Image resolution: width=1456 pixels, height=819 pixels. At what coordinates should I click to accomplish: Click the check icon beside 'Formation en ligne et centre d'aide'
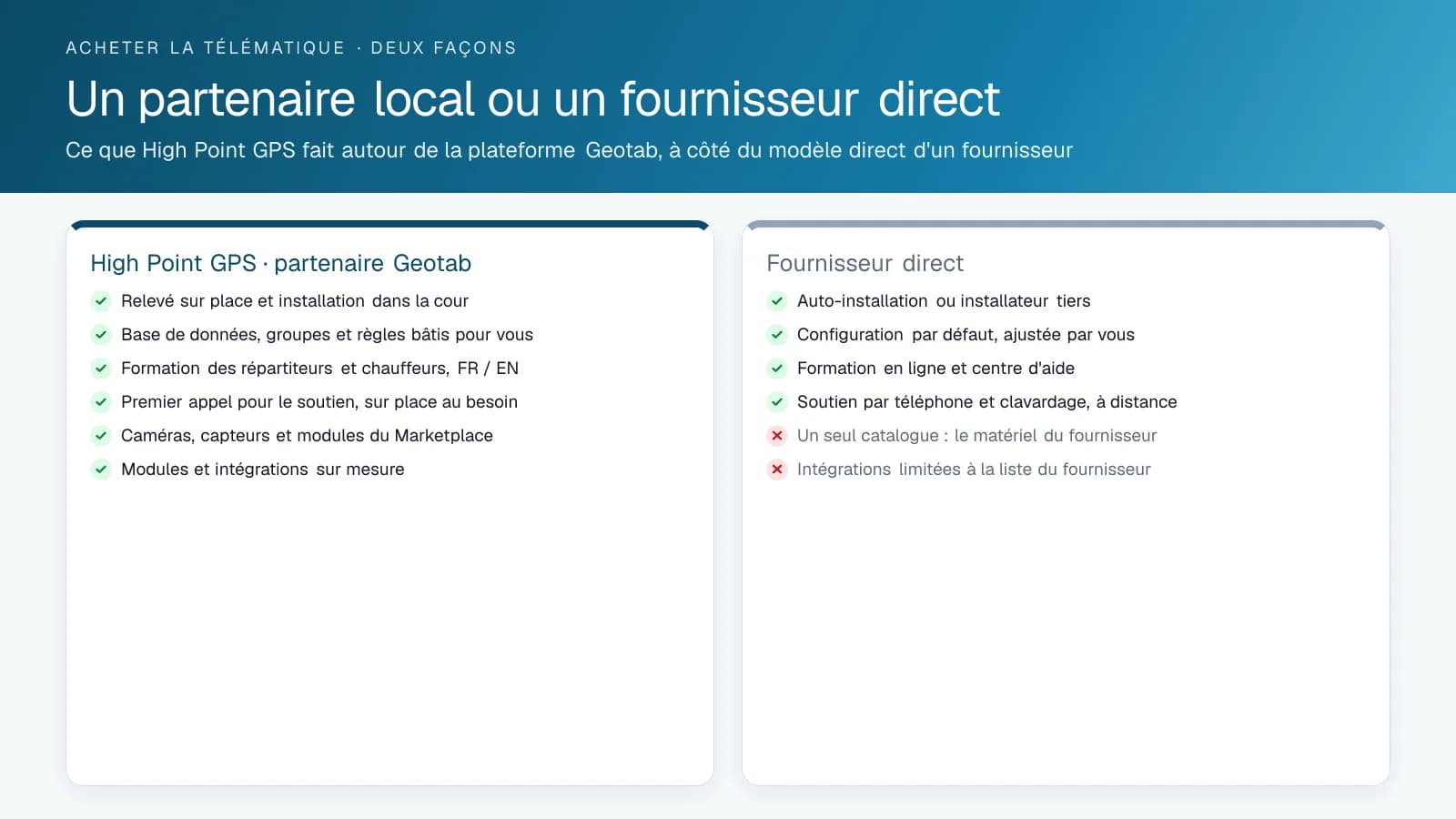[x=777, y=369]
